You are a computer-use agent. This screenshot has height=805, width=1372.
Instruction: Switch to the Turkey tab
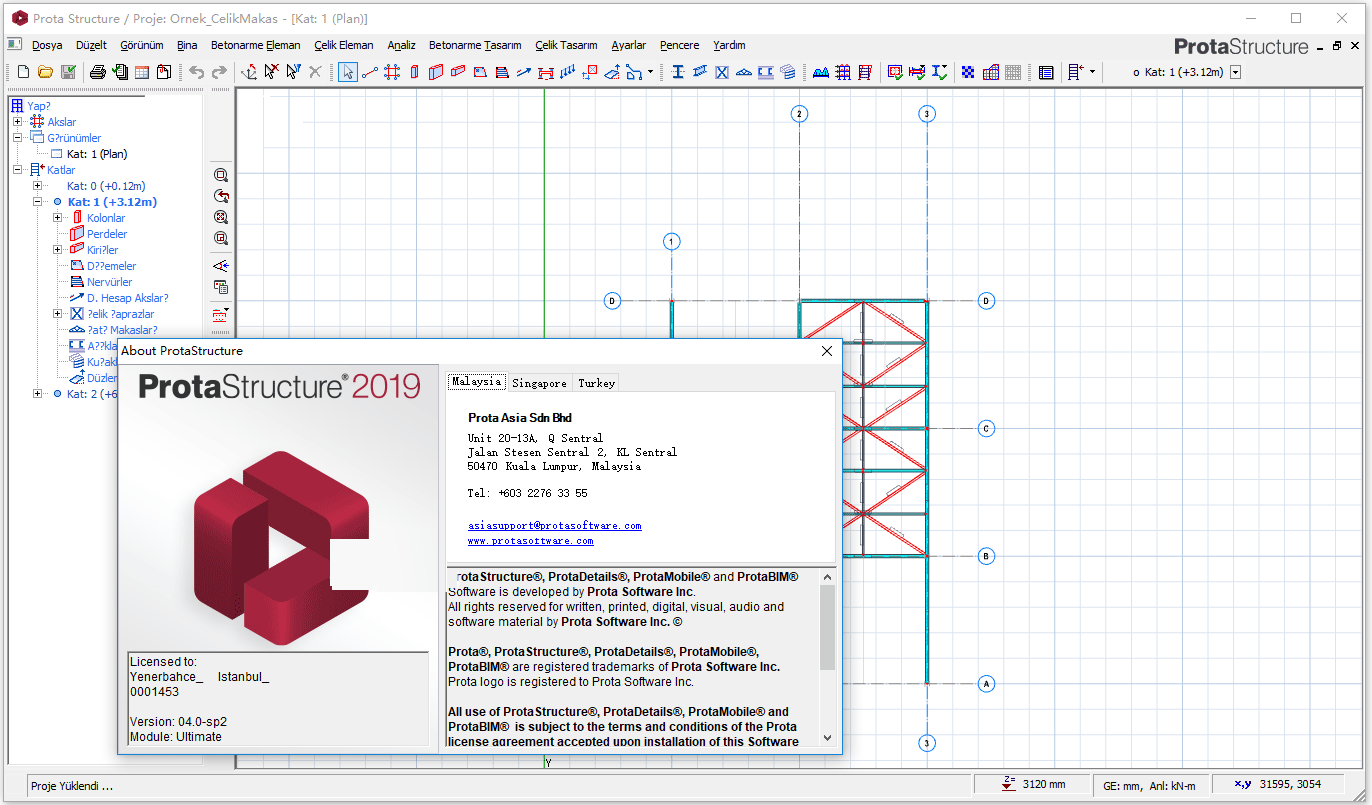(597, 383)
